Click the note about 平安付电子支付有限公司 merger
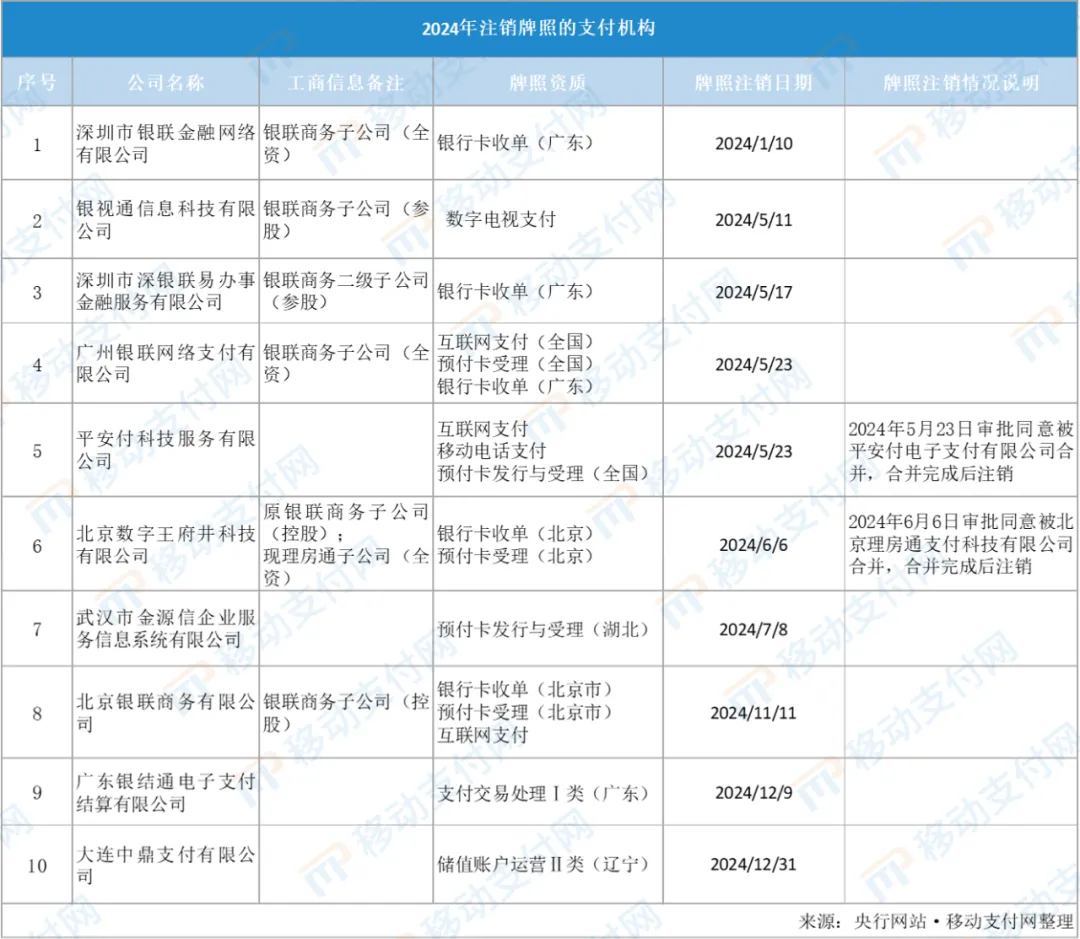 click(x=962, y=451)
